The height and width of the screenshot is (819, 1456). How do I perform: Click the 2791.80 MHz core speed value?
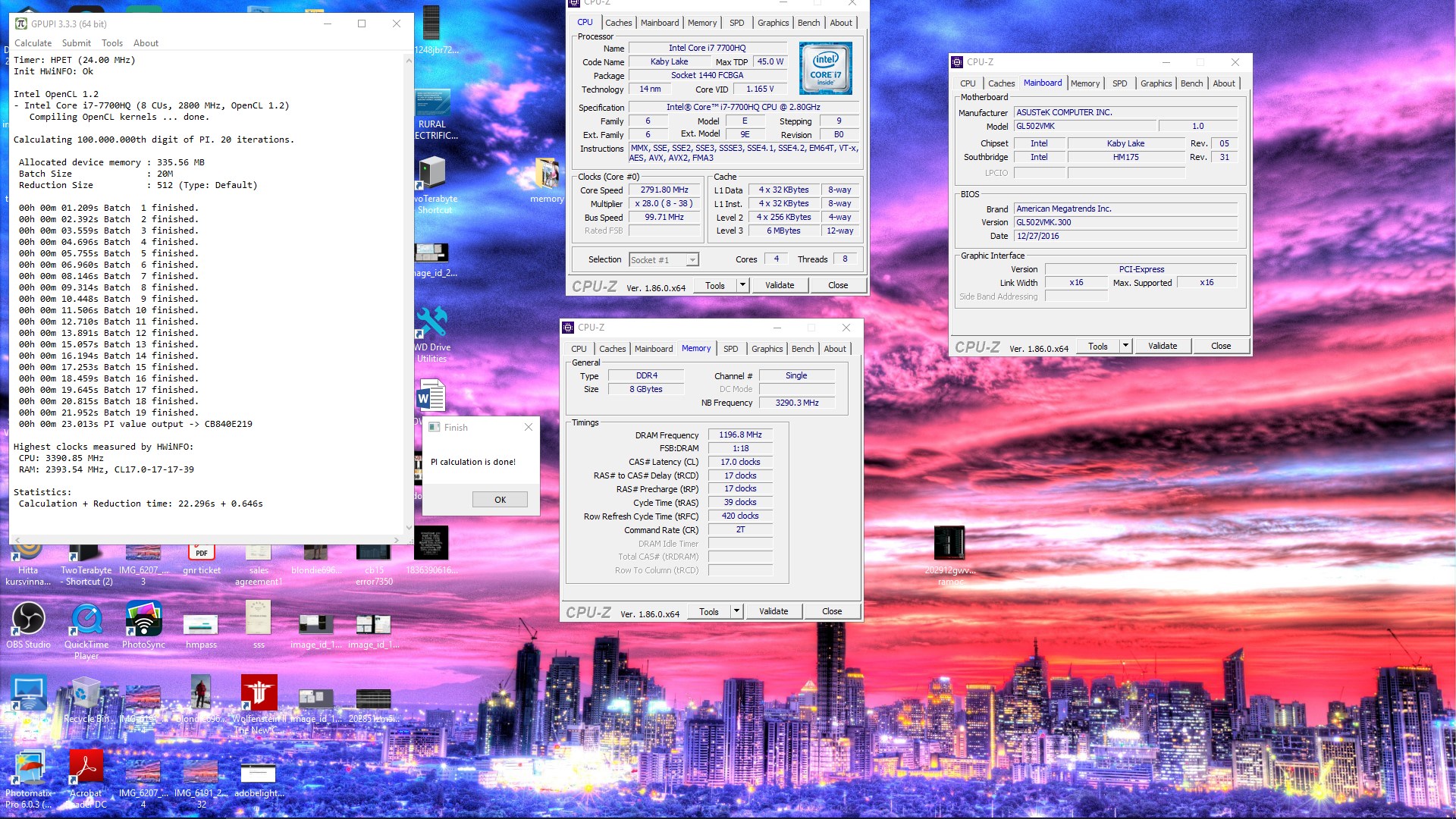664,190
